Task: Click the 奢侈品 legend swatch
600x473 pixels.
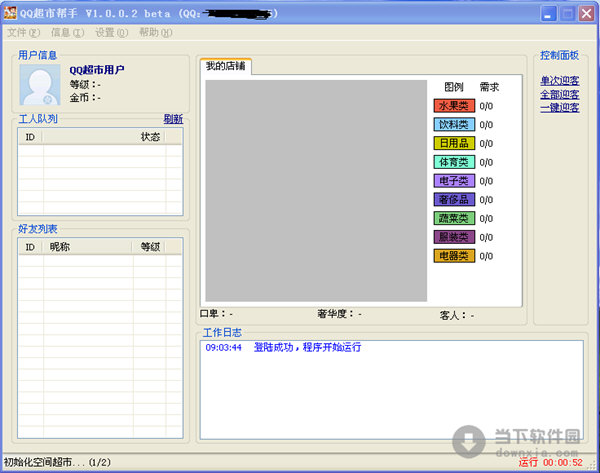Action: [x=454, y=199]
